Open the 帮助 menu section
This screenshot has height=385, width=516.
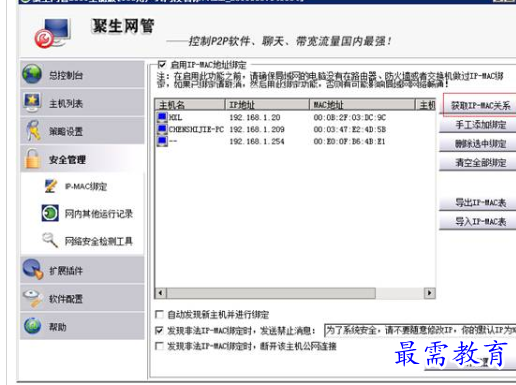(x=82, y=326)
